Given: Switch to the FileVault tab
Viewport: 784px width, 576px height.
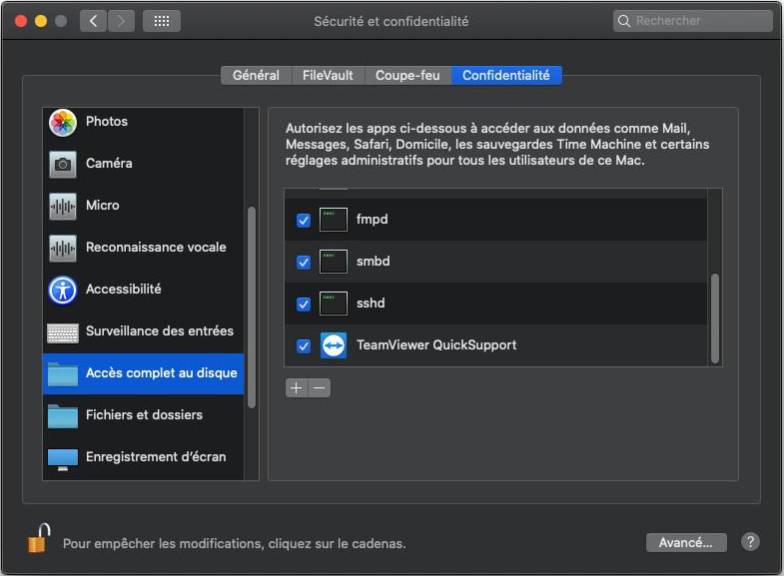Looking at the screenshot, I should [328, 76].
